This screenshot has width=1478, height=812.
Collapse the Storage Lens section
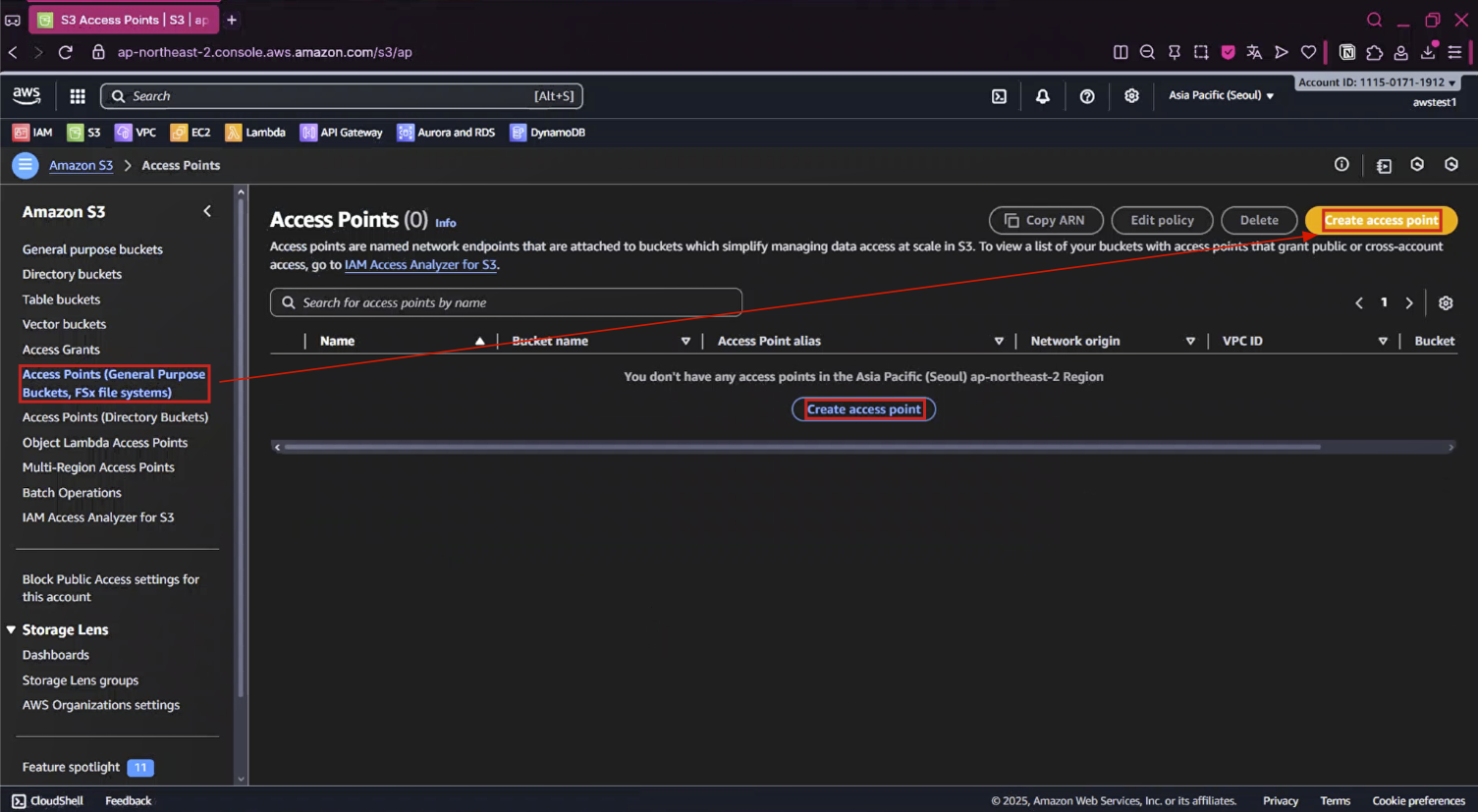(11, 629)
